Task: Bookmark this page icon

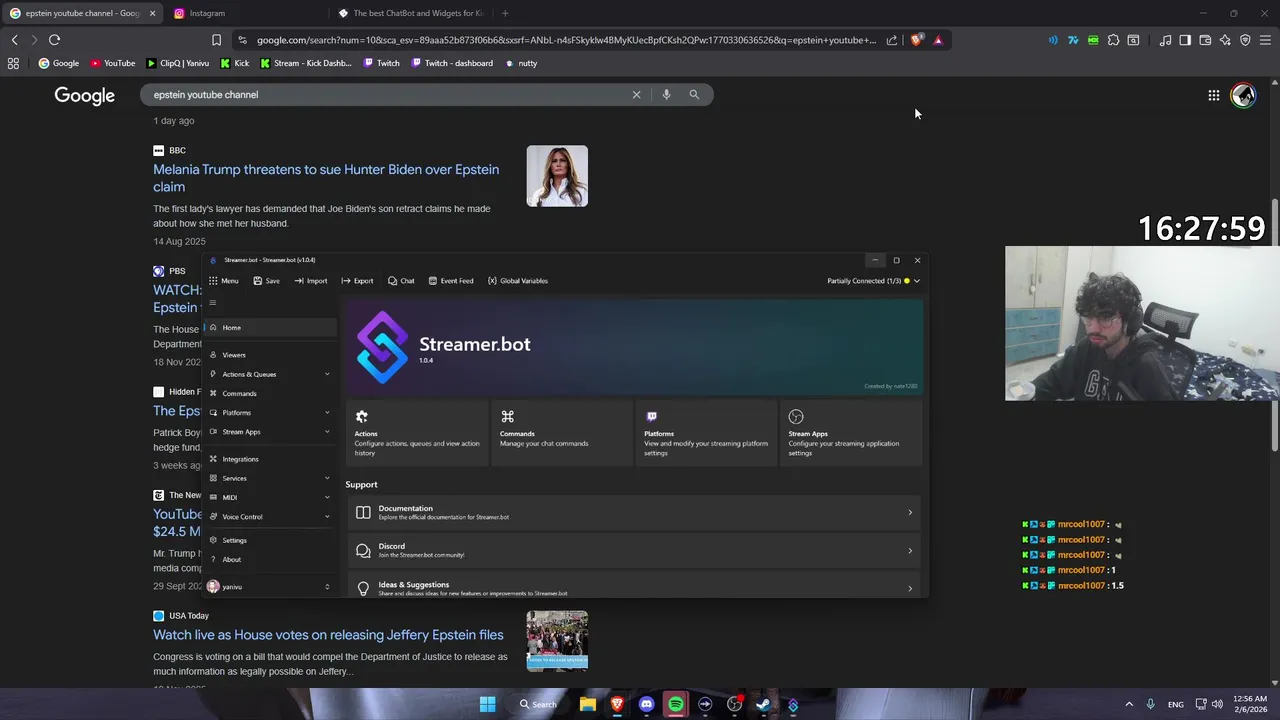Action: point(216,40)
